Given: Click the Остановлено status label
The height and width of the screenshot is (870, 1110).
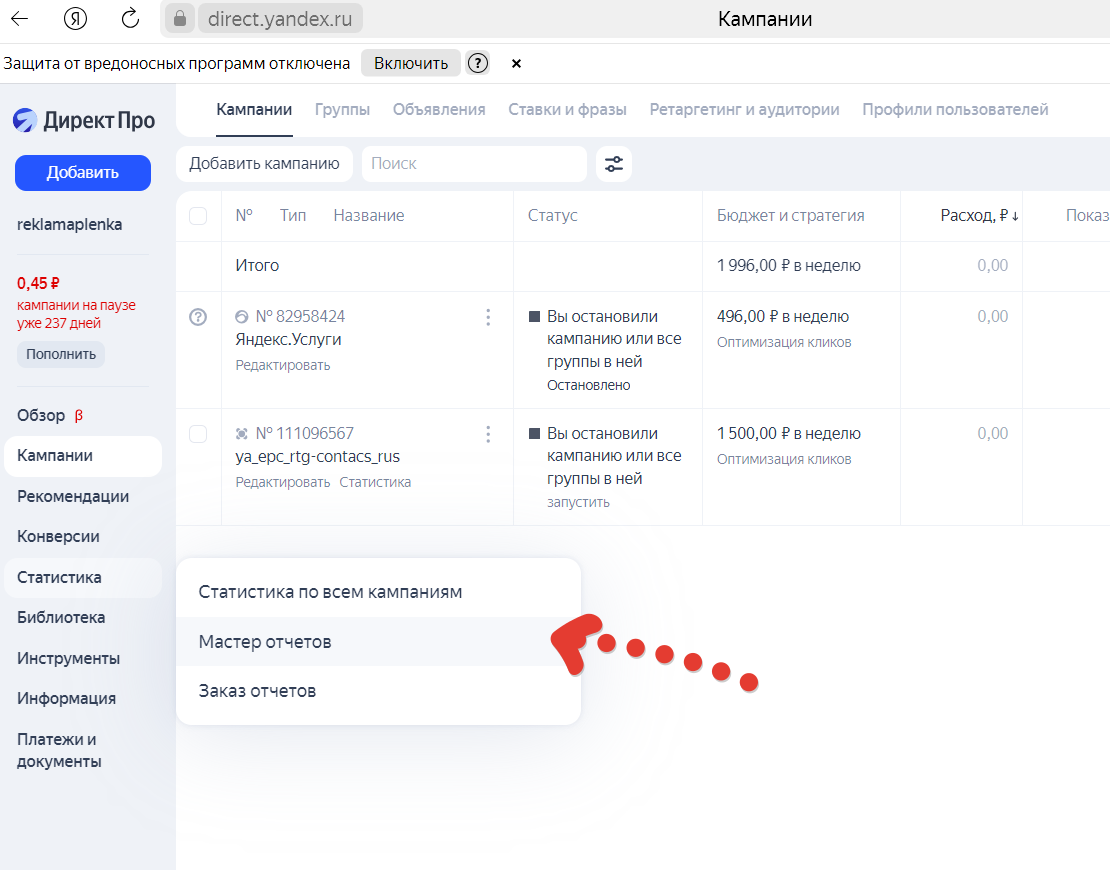Looking at the screenshot, I should 588,386.
